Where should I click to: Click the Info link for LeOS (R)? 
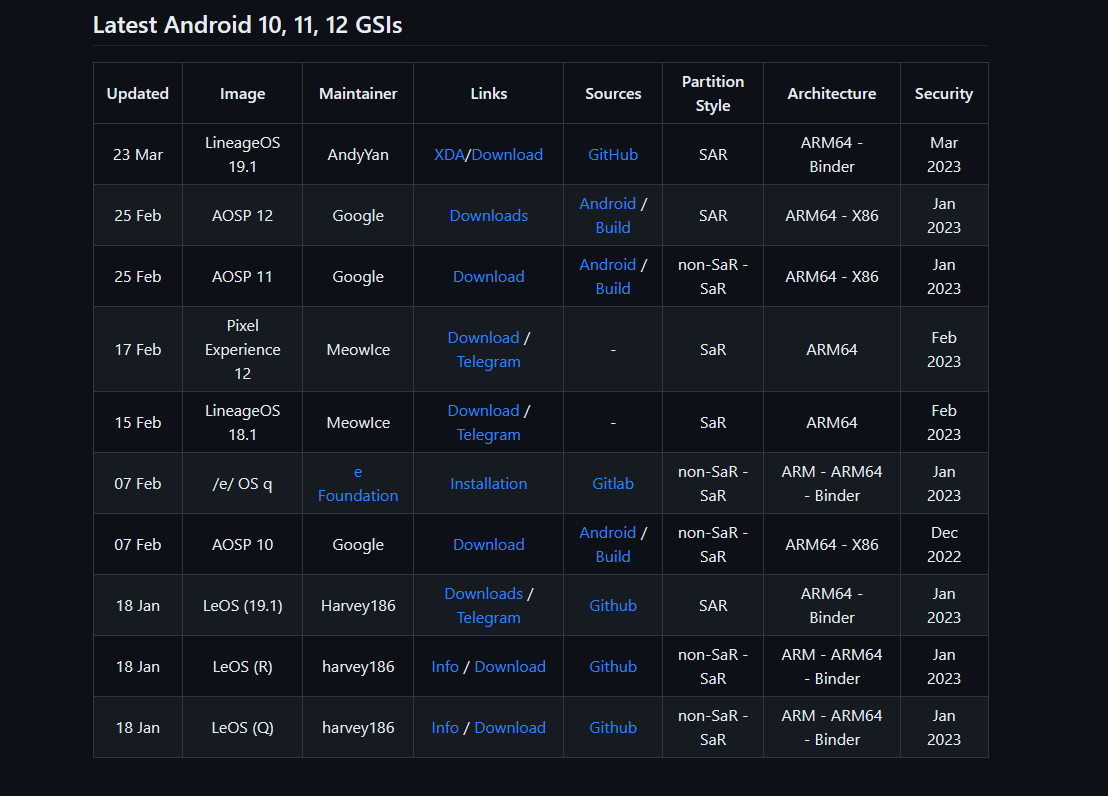pos(445,667)
